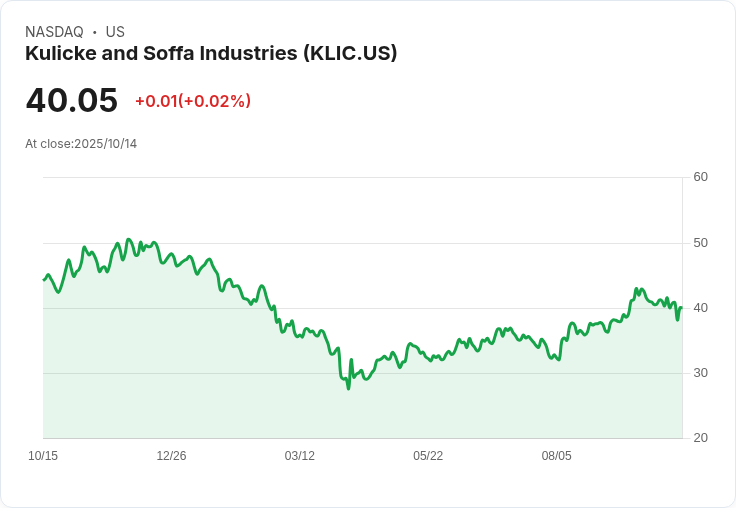This screenshot has width=736, height=508.
Task: Click the 08/05 date axis label
Action: click(557, 456)
